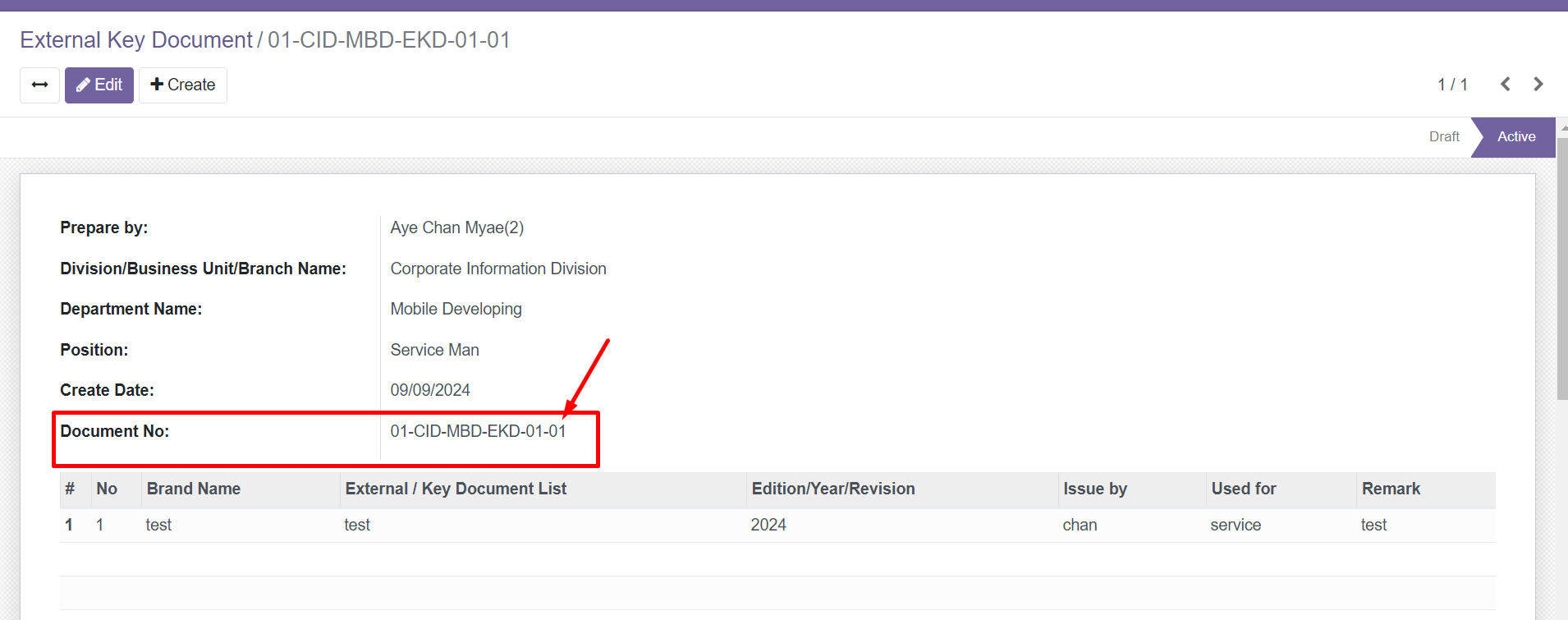1568x620 pixels.
Task: Click the Position: label
Action: (94, 350)
